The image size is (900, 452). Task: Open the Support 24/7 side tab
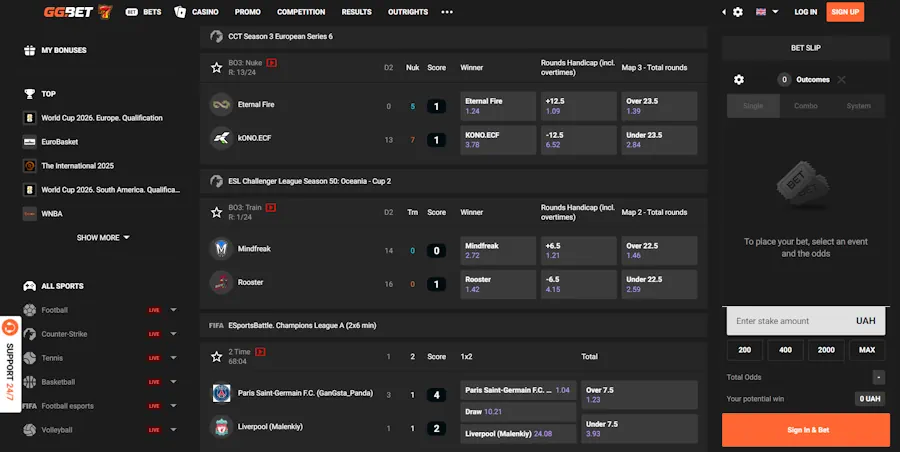[10, 364]
